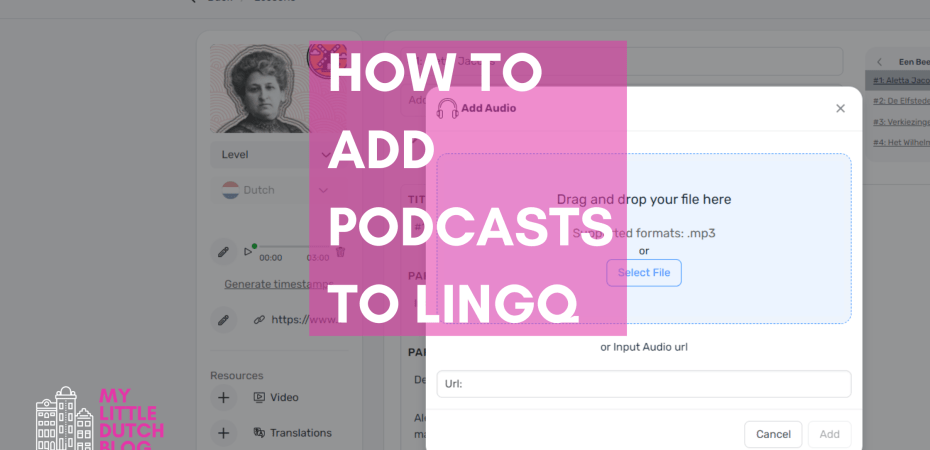Viewport: 930px width, 450px height.
Task: Click the pencil icon next to audio player
Action: point(223,252)
